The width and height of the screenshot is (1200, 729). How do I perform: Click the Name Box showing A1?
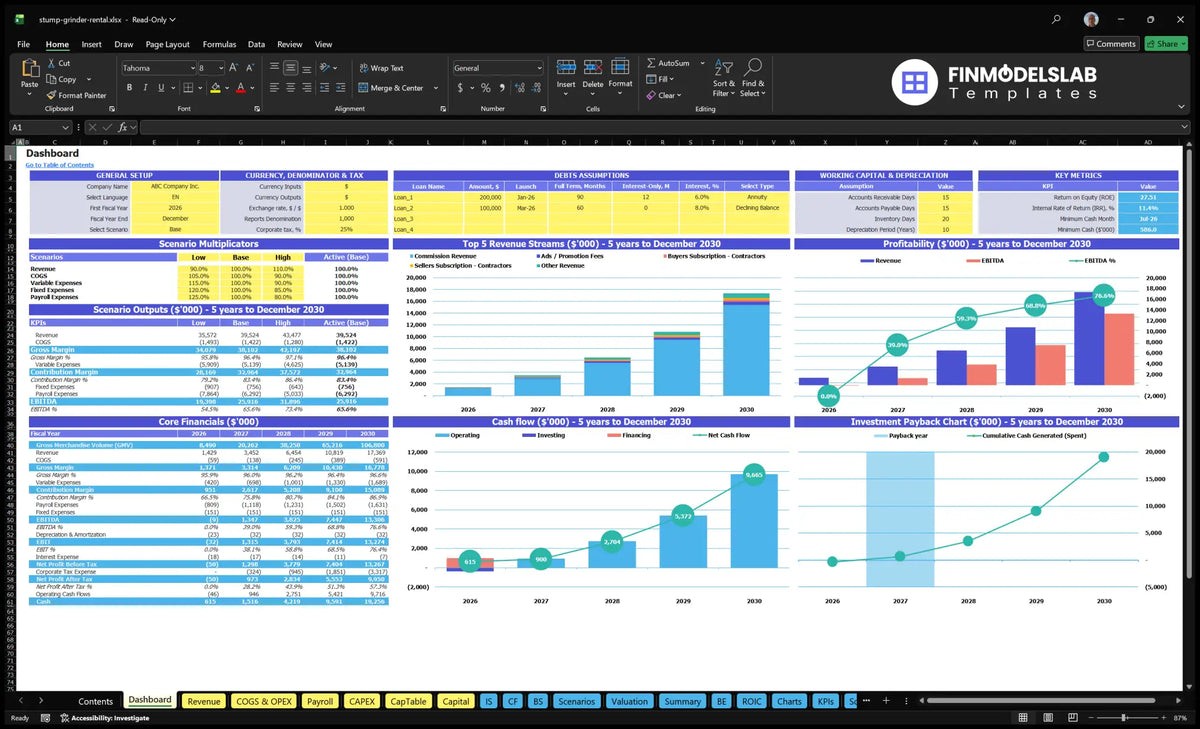point(40,127)
